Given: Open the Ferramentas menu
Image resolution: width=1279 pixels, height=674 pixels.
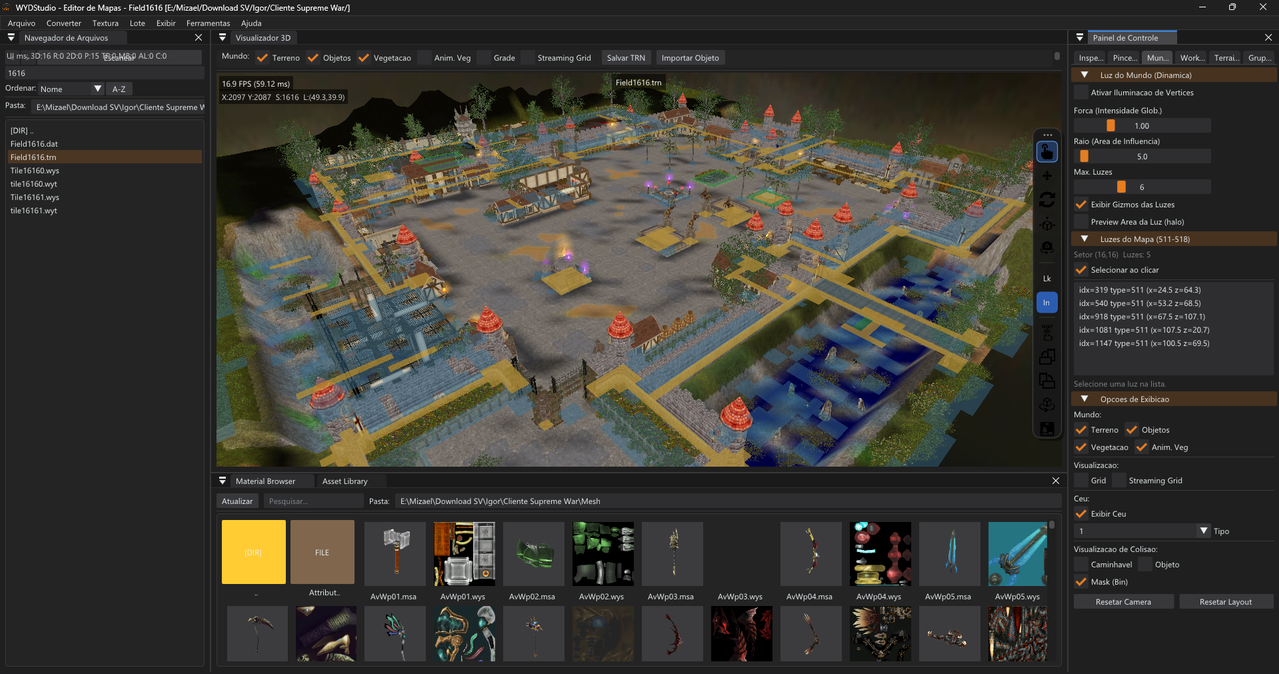Looking at the screenshot, I should coord(207,23).
